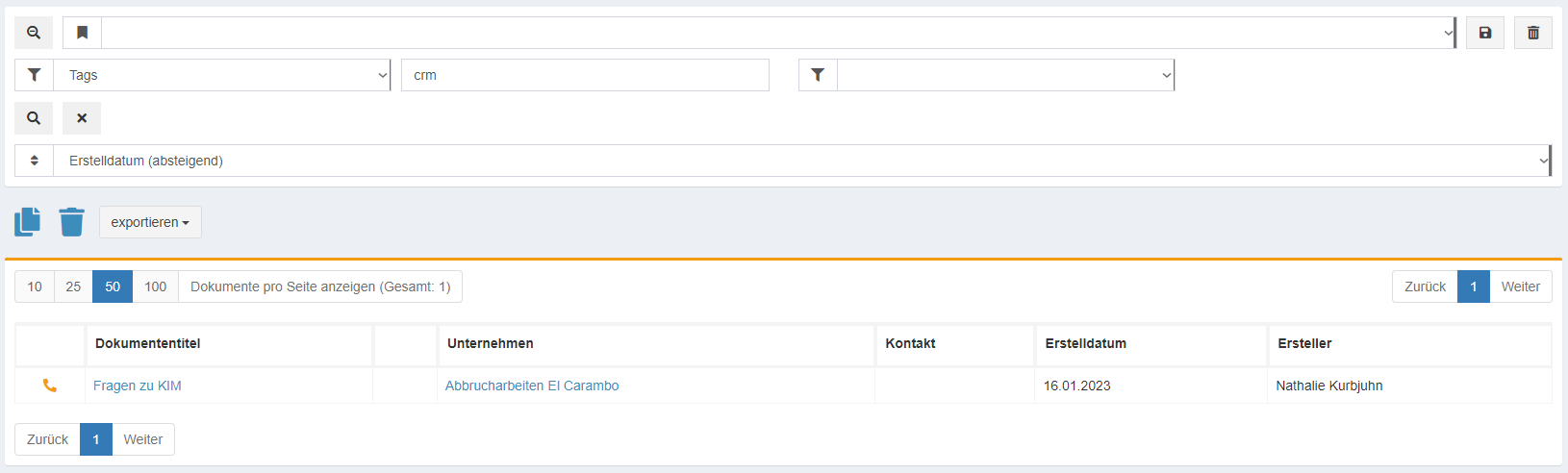Show 100 documents per page
1568x473 pixels.
(155, 286)
